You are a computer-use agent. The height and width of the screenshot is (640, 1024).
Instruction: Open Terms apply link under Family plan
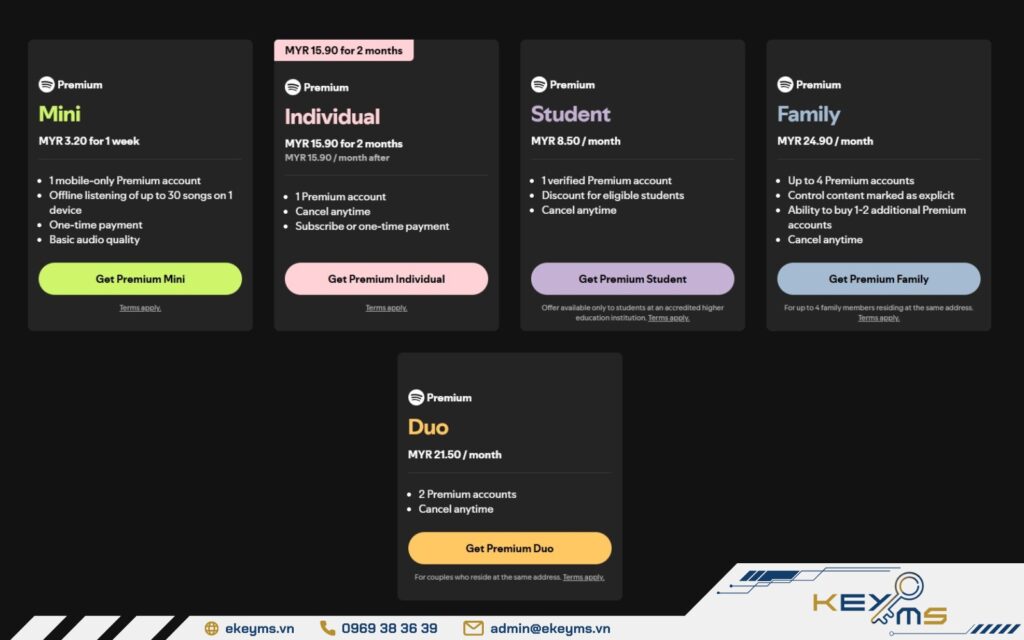878,318
